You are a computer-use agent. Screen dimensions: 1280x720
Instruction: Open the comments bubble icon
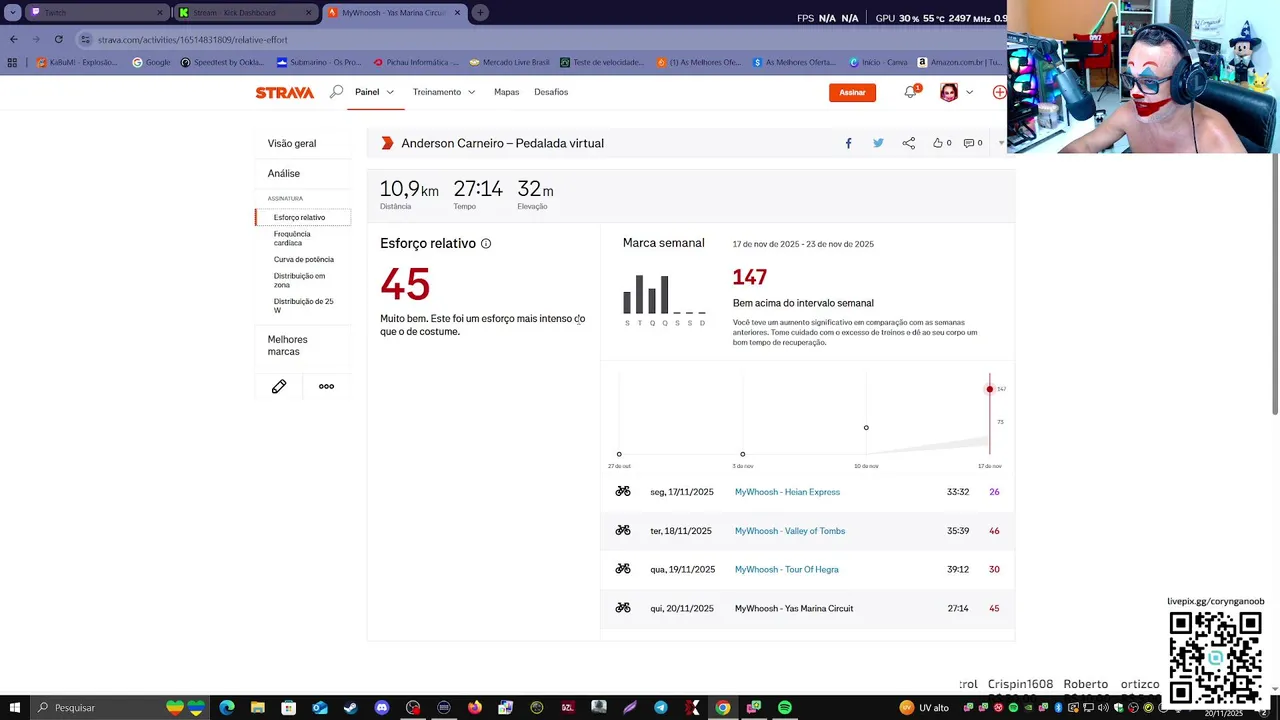click(x=968, y=143)
